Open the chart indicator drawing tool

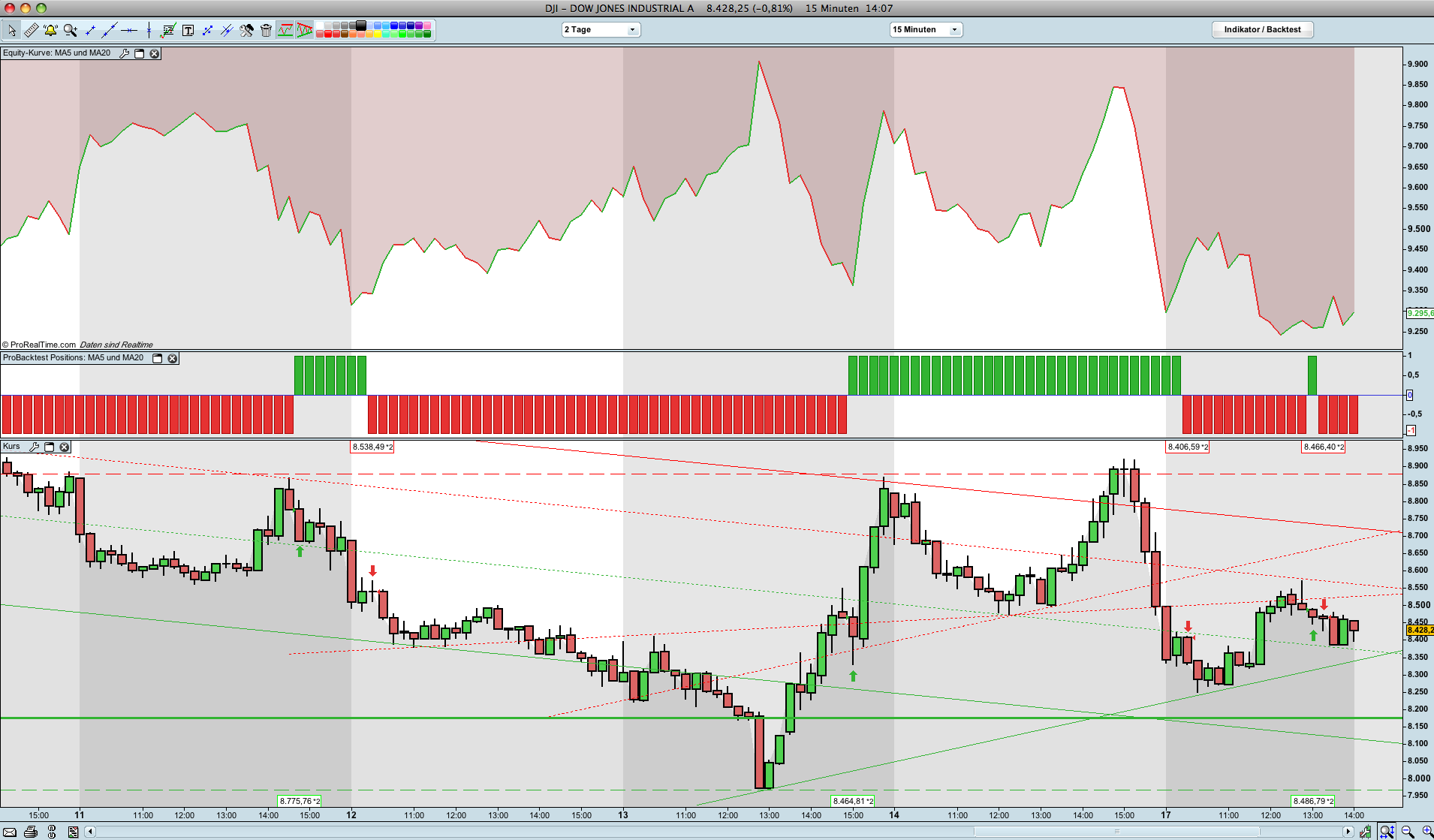(x=168, y=30)
